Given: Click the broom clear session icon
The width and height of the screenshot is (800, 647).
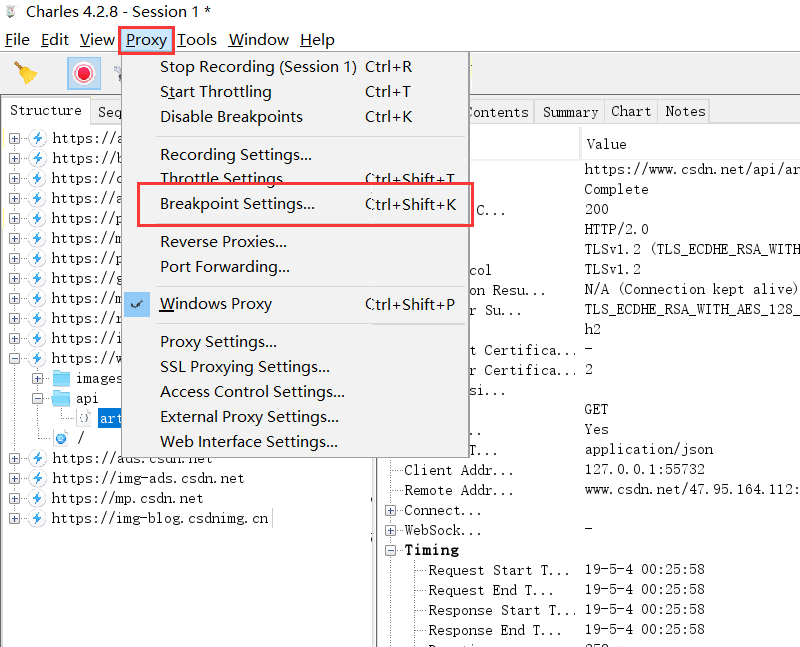Looking at the screenshot, I should click(25, 73).
